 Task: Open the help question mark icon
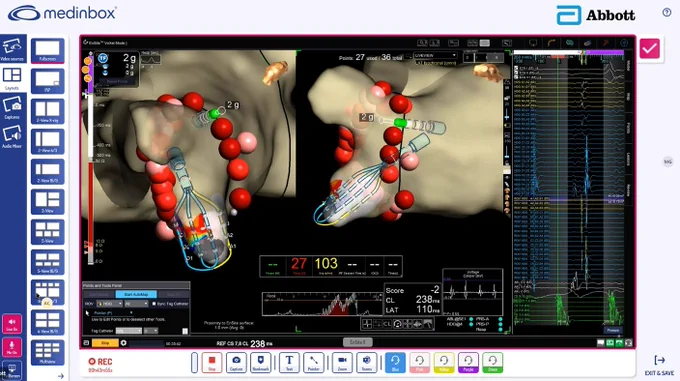tap(667, 13)
